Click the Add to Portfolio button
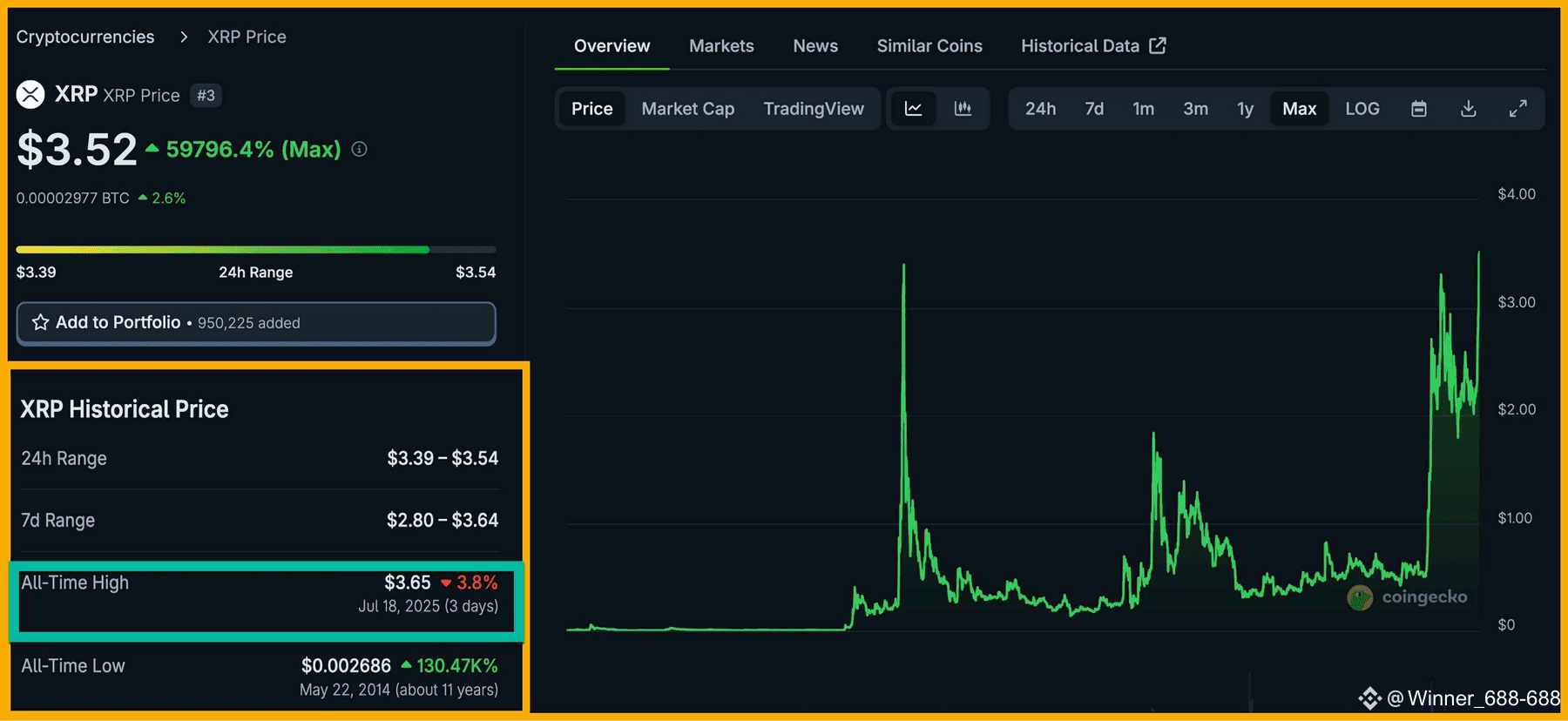 pos(256,323)
